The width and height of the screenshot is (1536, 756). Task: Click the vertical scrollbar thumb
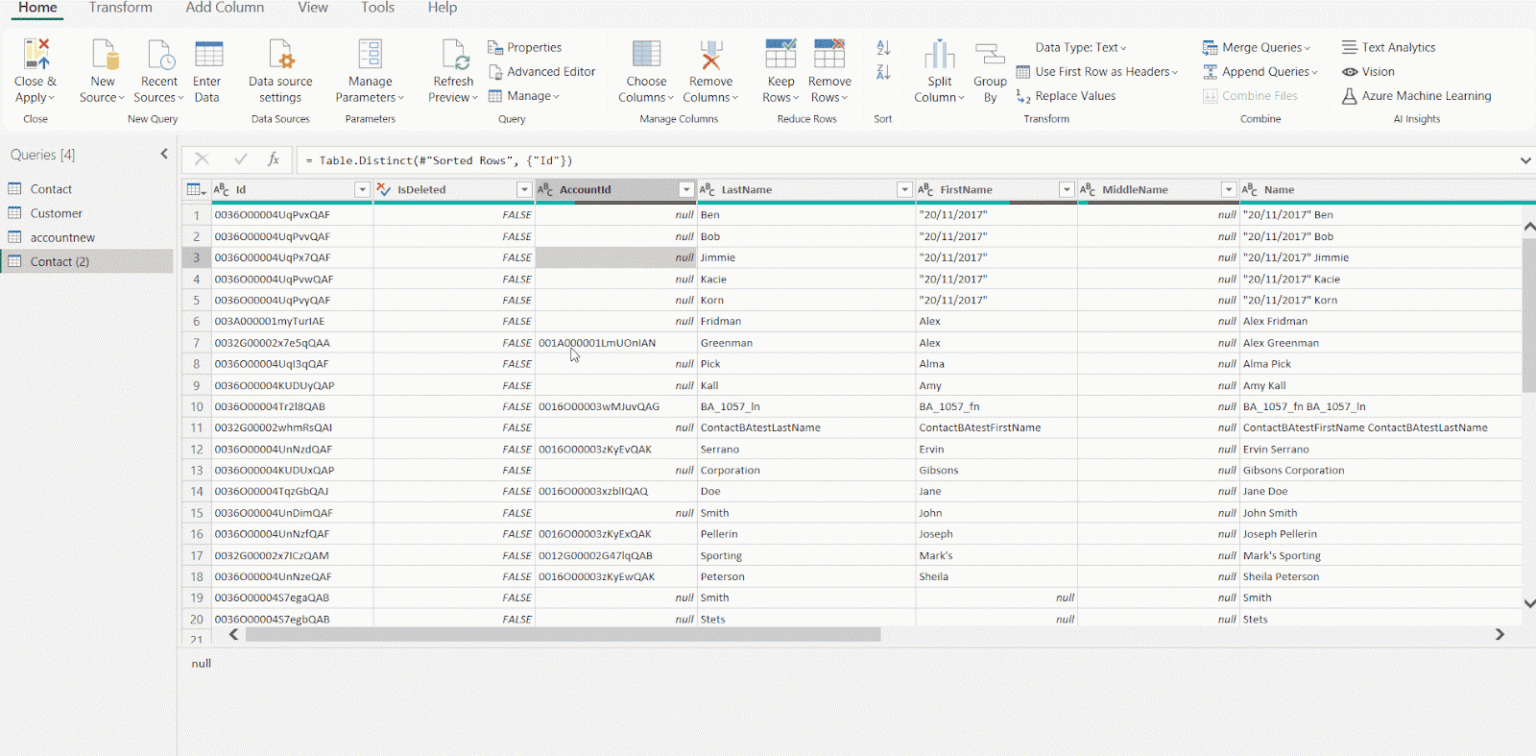(x=1528, y=314)
